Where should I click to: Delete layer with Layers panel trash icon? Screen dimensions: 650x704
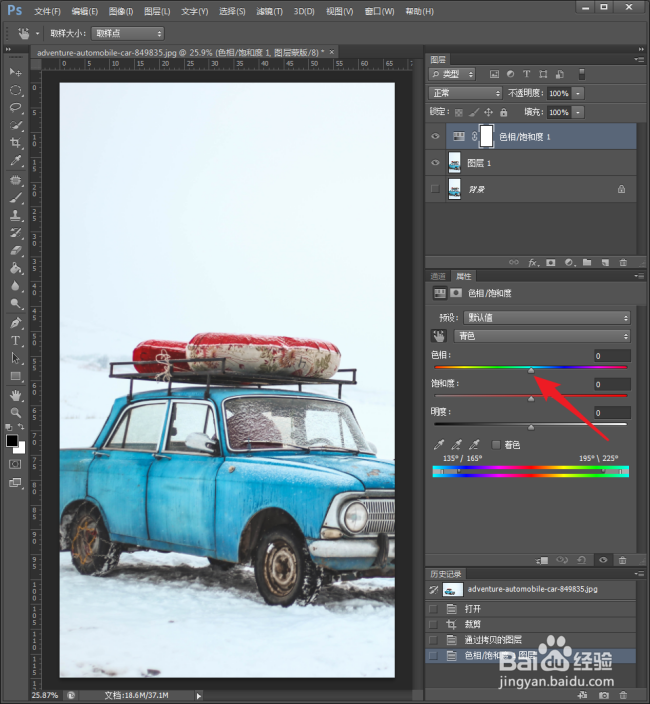(x=623, y=263)
